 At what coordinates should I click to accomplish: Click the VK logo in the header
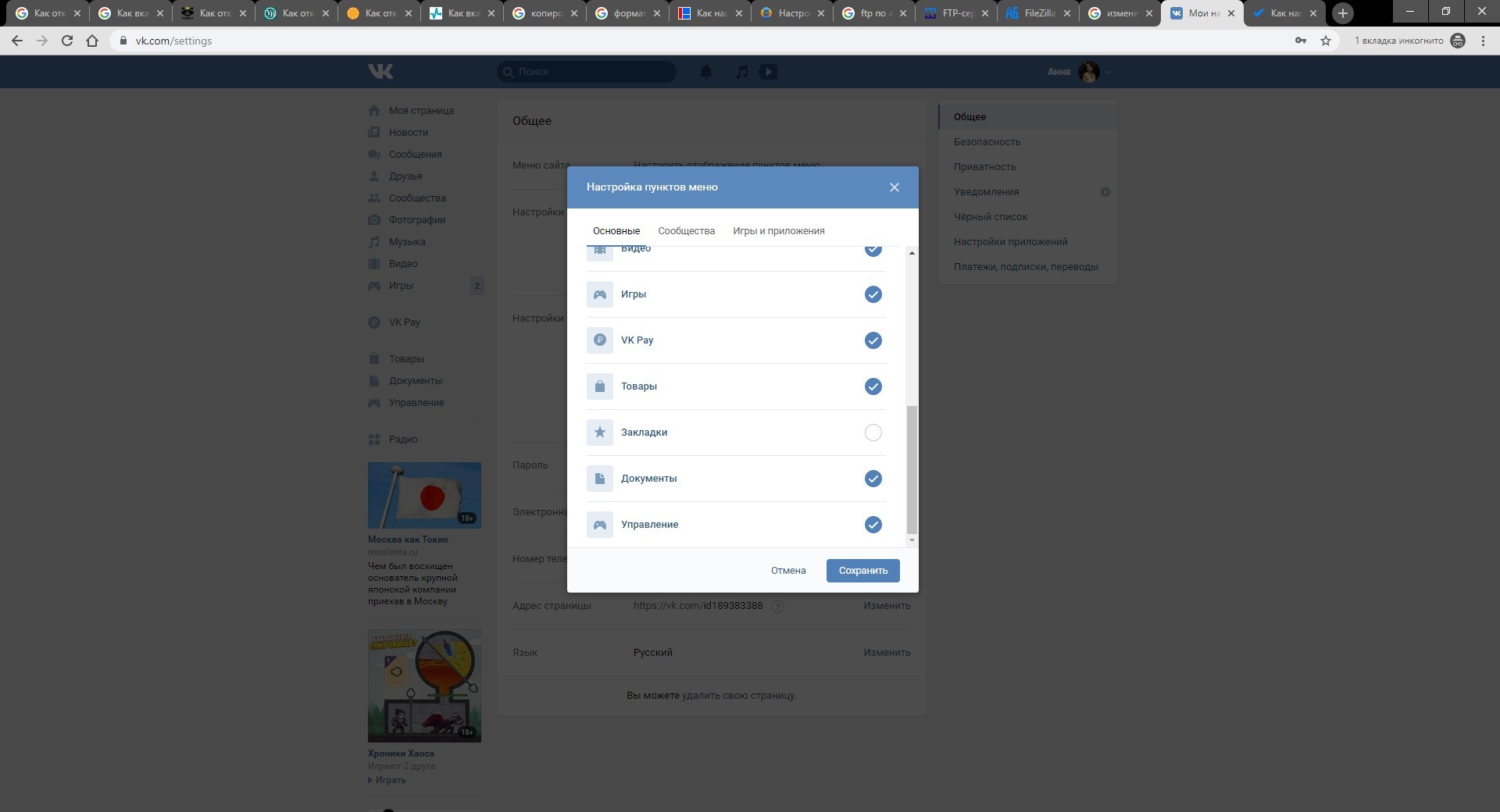380,72
